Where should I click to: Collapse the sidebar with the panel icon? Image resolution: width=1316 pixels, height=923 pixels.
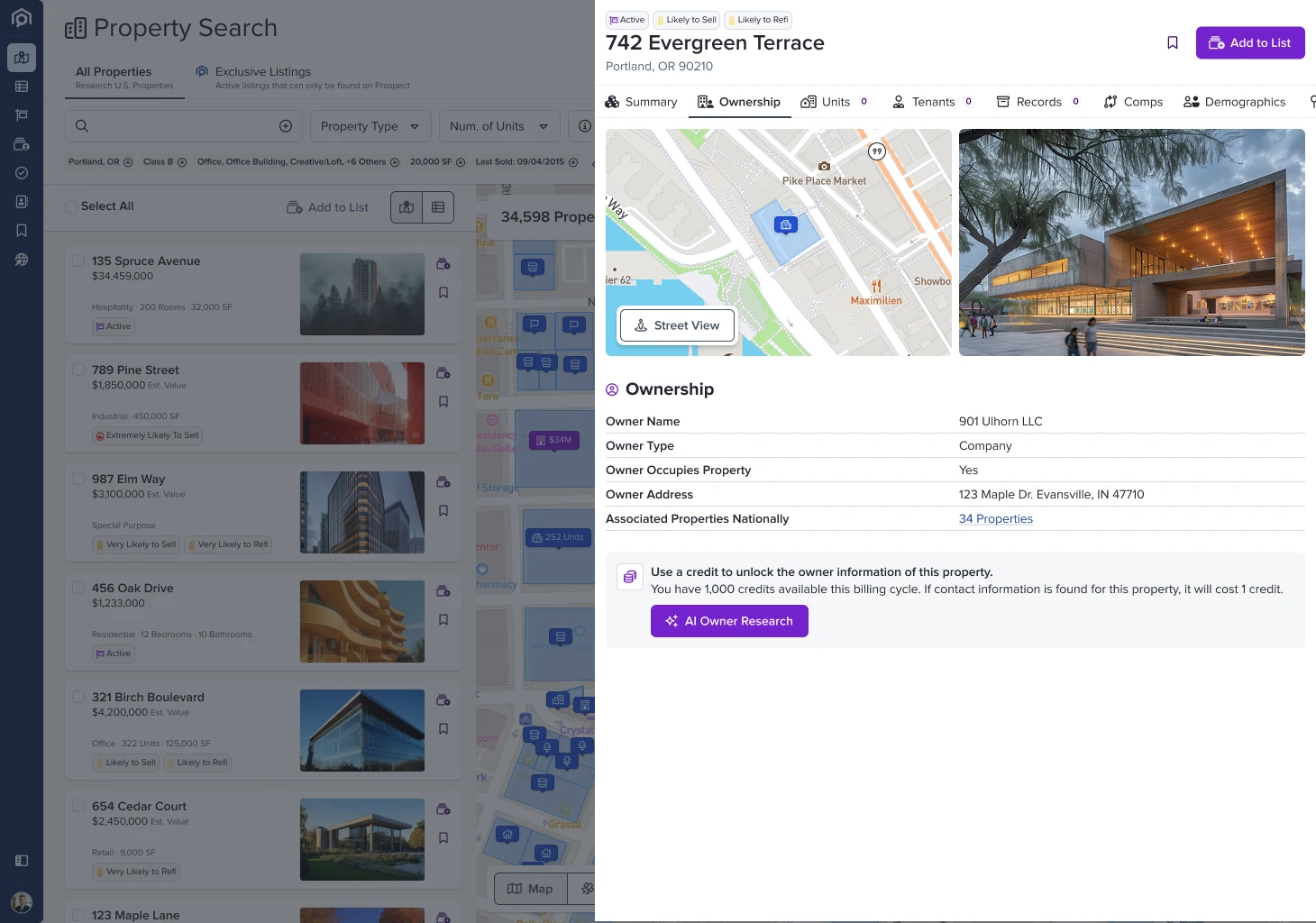click(x=22, y=861)
